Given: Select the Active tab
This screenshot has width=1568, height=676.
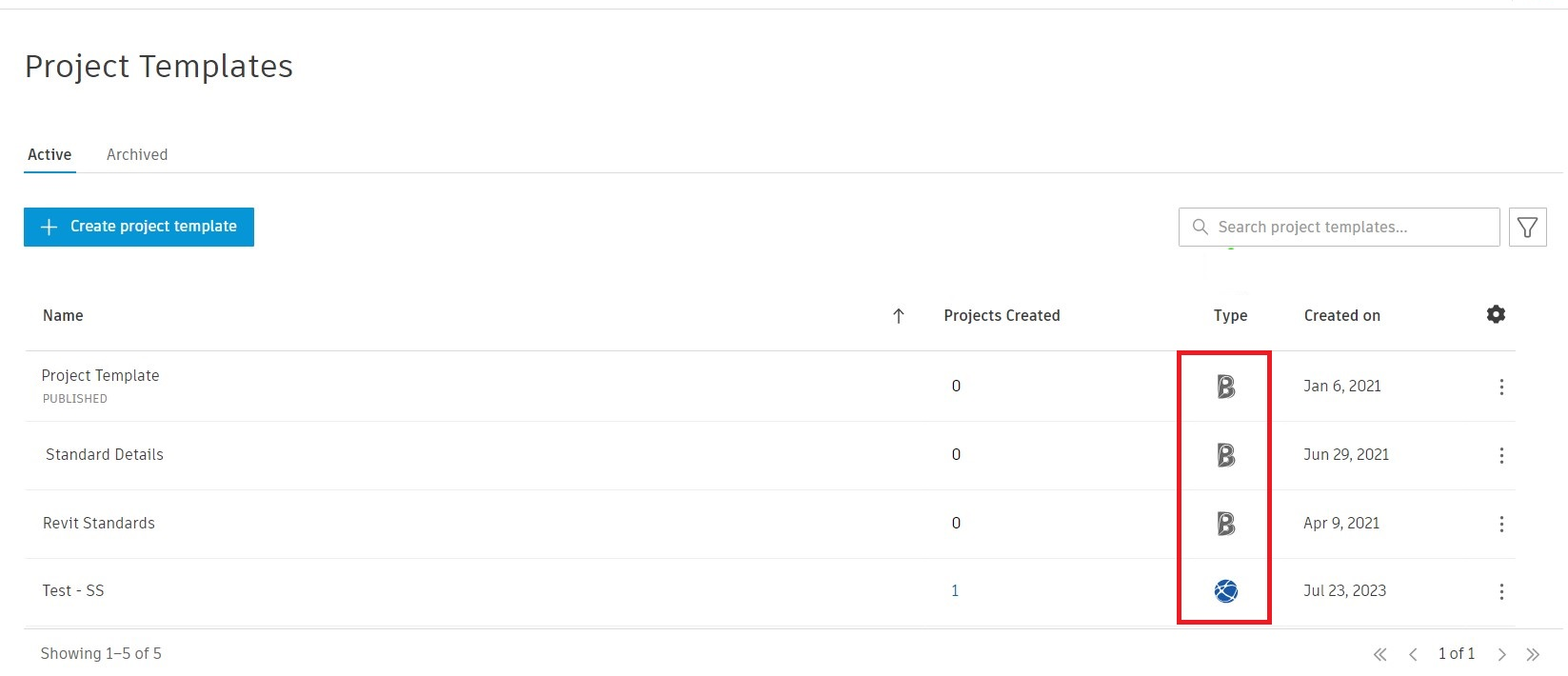Looking at the screenshot, I should [50, 154].
